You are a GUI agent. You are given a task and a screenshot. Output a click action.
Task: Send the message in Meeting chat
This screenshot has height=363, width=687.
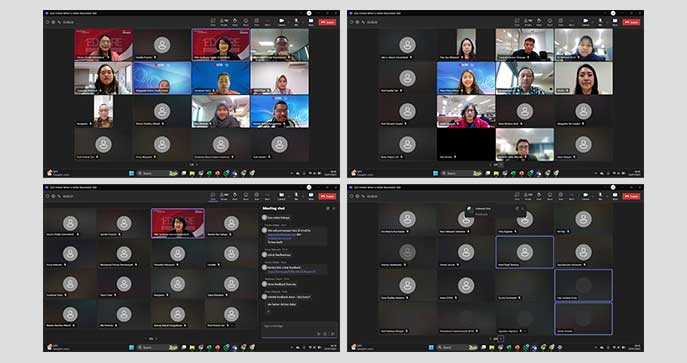(x=333, y=334)
